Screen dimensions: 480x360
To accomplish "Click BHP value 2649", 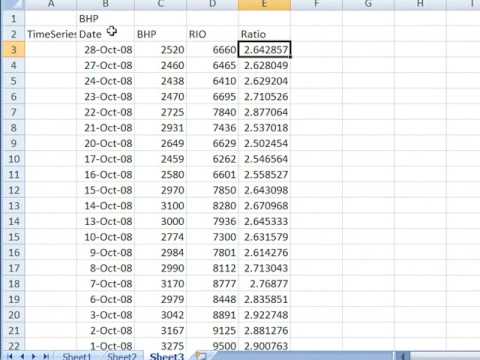I will 160,143.
